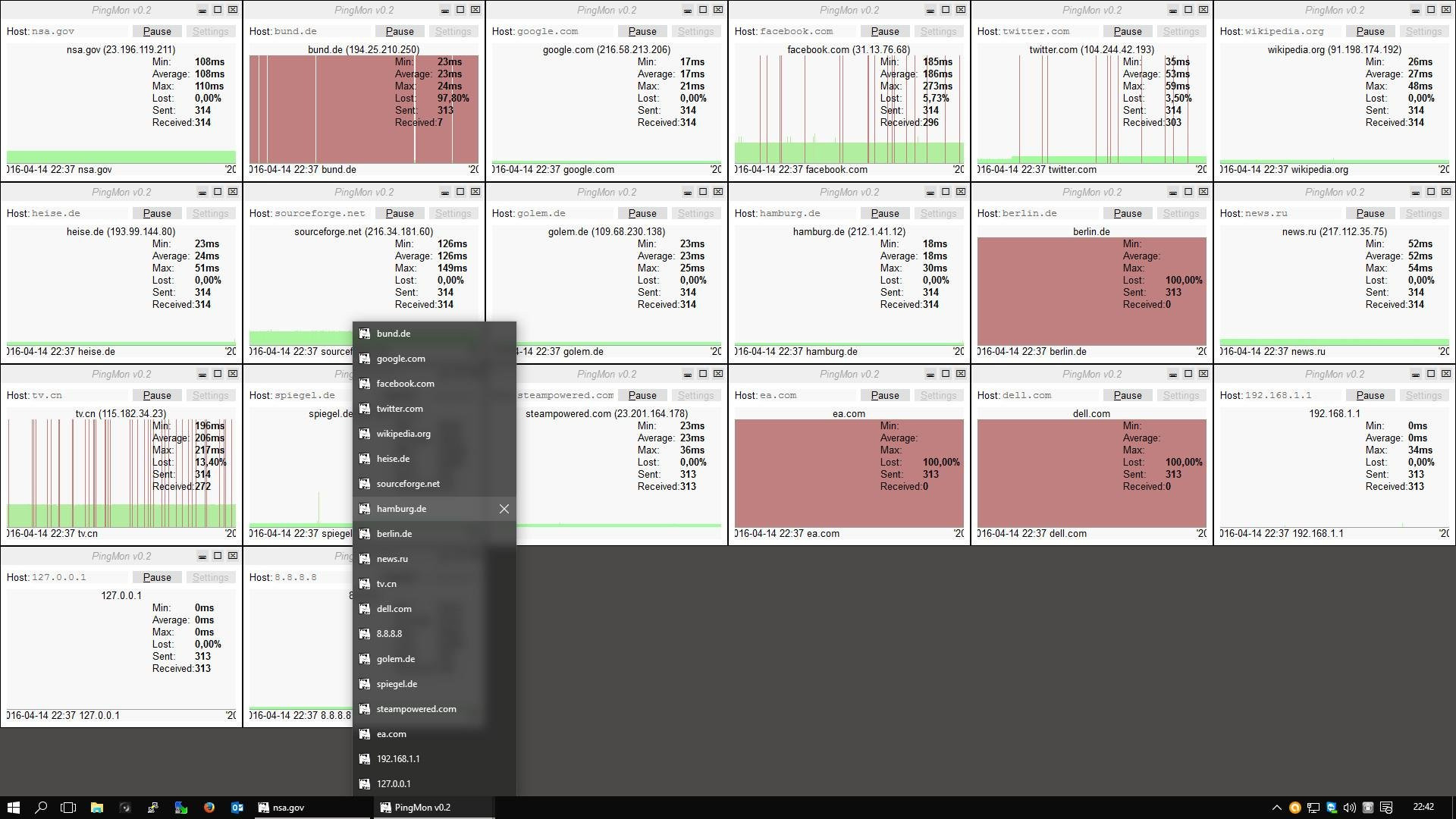
Task: Click the PingMon v0.2 taskbar group
Action: click(434, 808)
